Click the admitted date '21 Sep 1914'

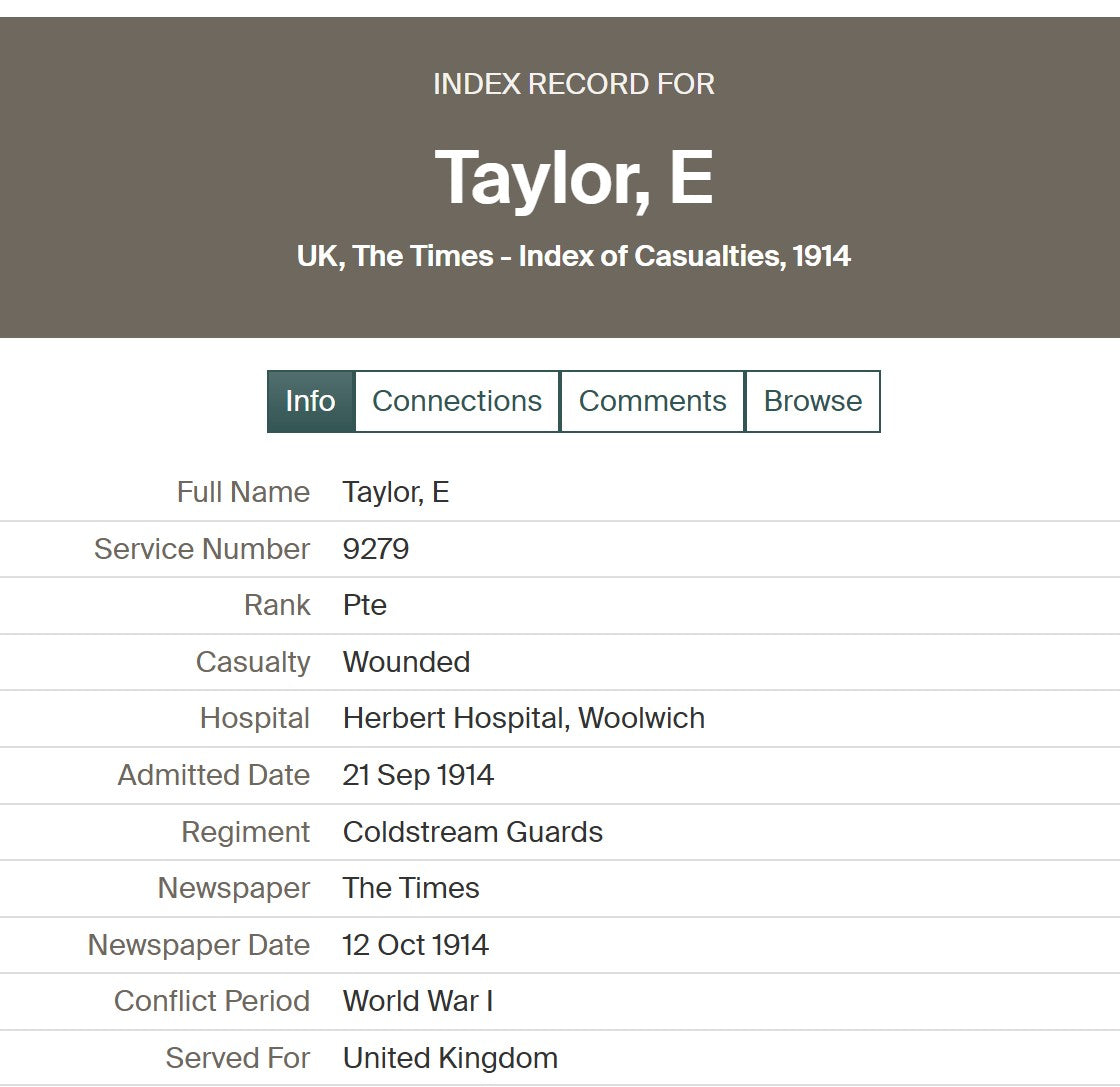(x=418, y=775)
